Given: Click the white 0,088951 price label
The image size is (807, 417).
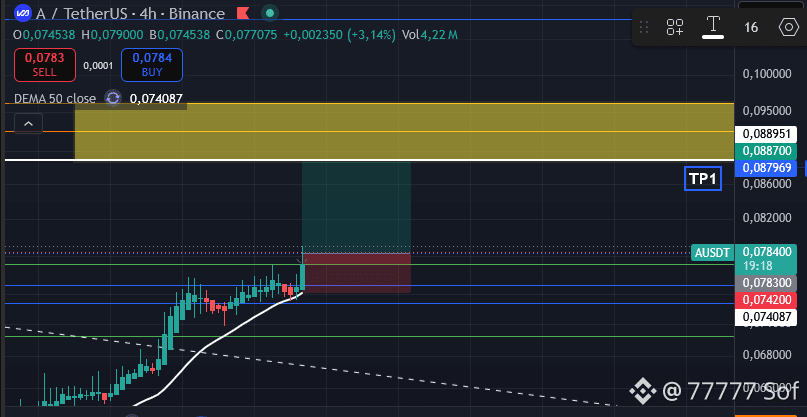Looking at the screenshot, I should 766,134.
